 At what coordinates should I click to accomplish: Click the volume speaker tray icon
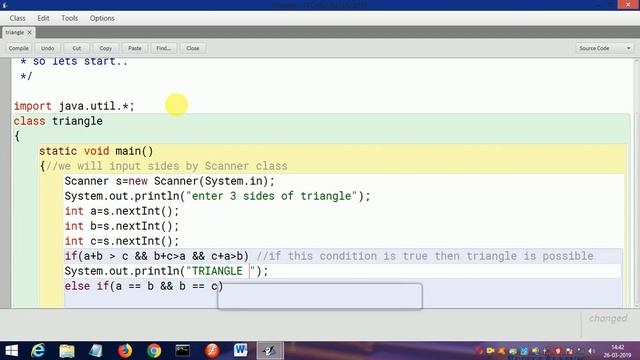click(591, 351)
